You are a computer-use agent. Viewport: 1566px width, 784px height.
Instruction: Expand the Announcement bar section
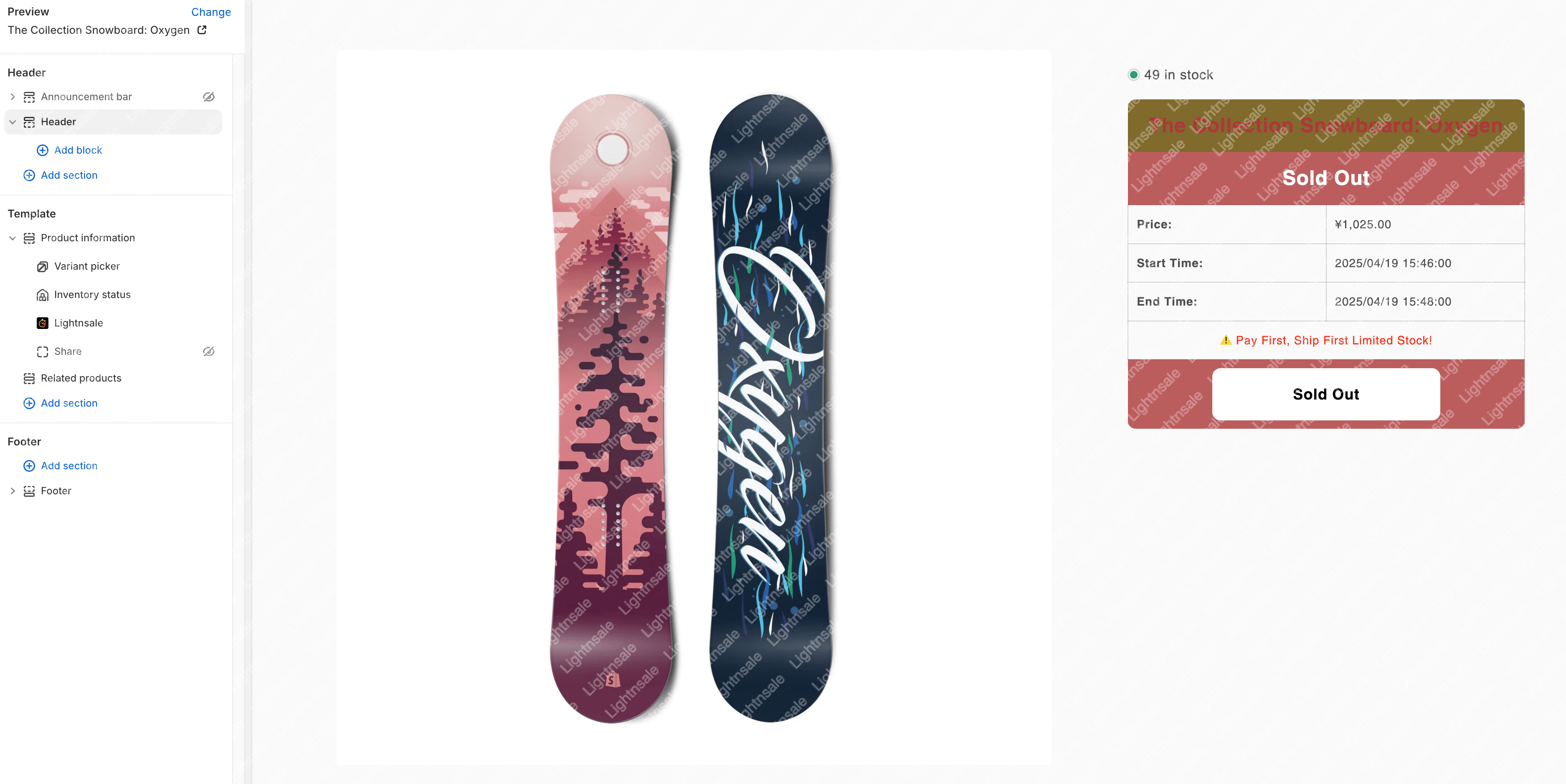12,96
